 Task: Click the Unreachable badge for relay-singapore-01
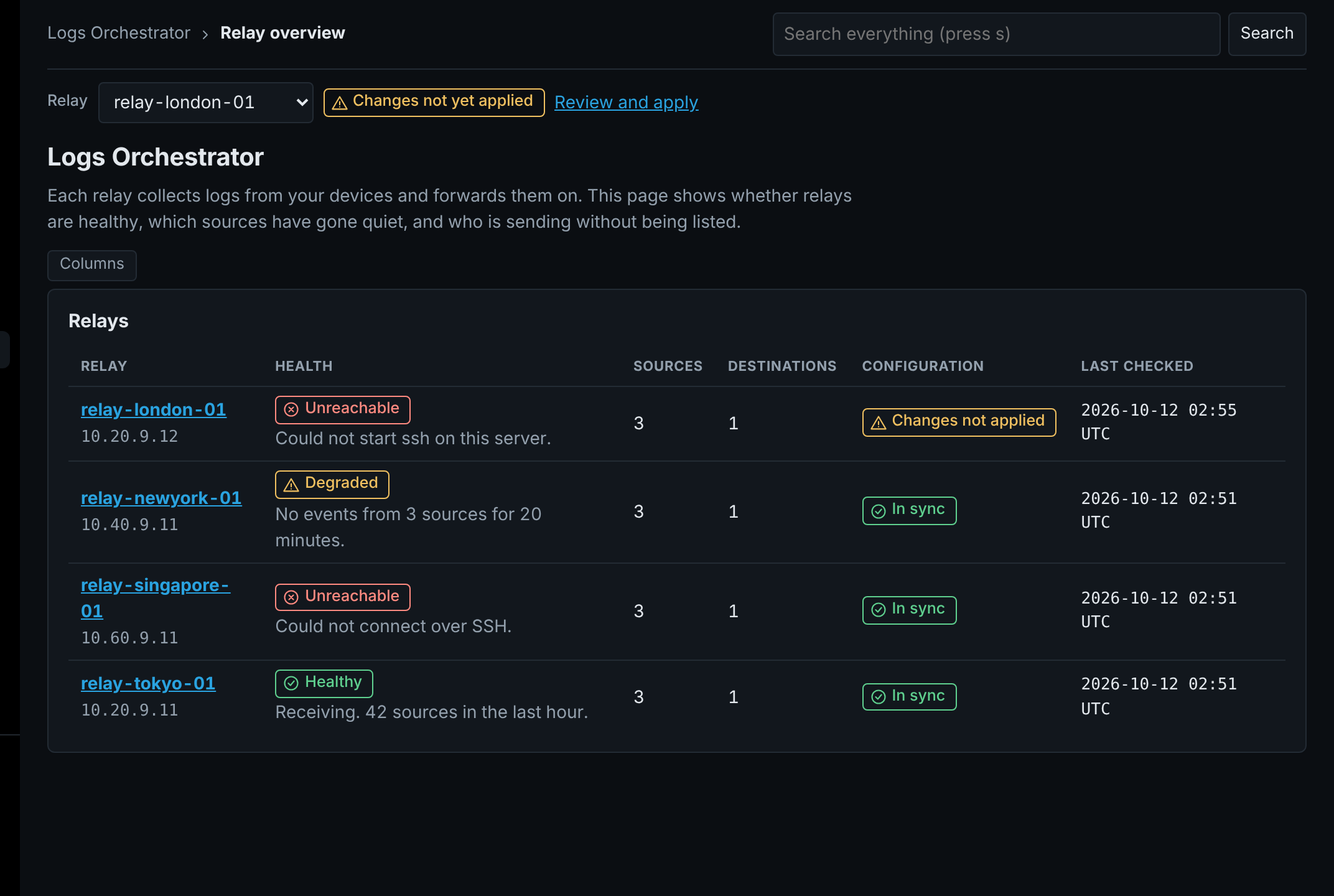[x=343, y=597]
